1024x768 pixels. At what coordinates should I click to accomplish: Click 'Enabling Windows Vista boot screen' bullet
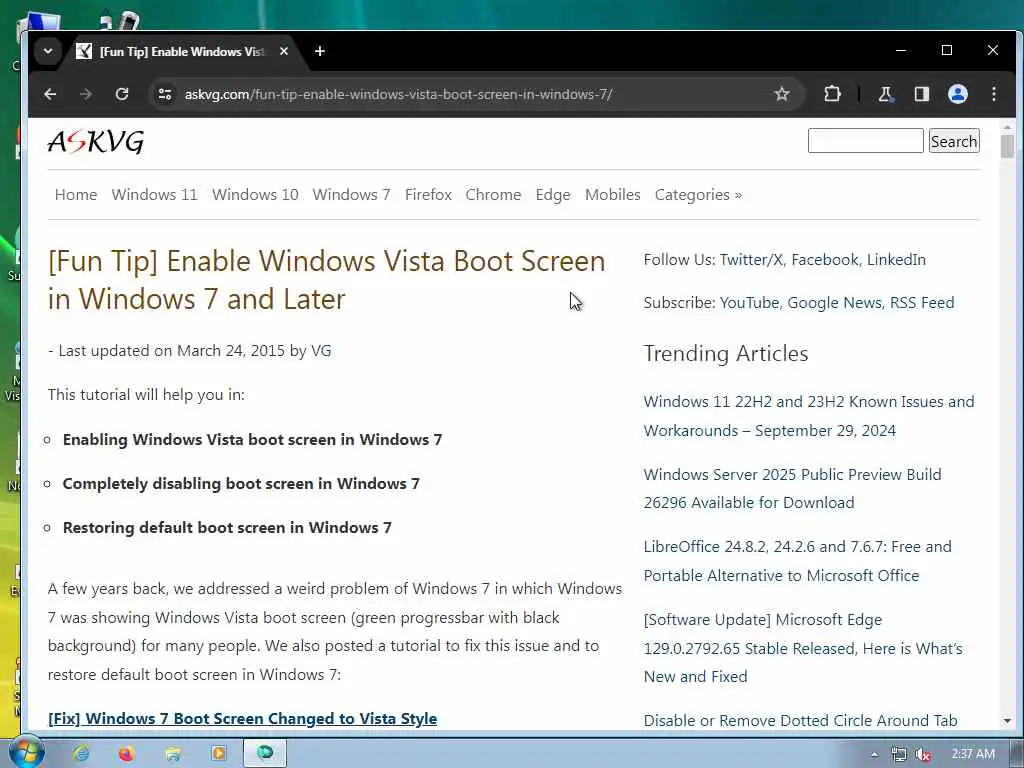252,440
